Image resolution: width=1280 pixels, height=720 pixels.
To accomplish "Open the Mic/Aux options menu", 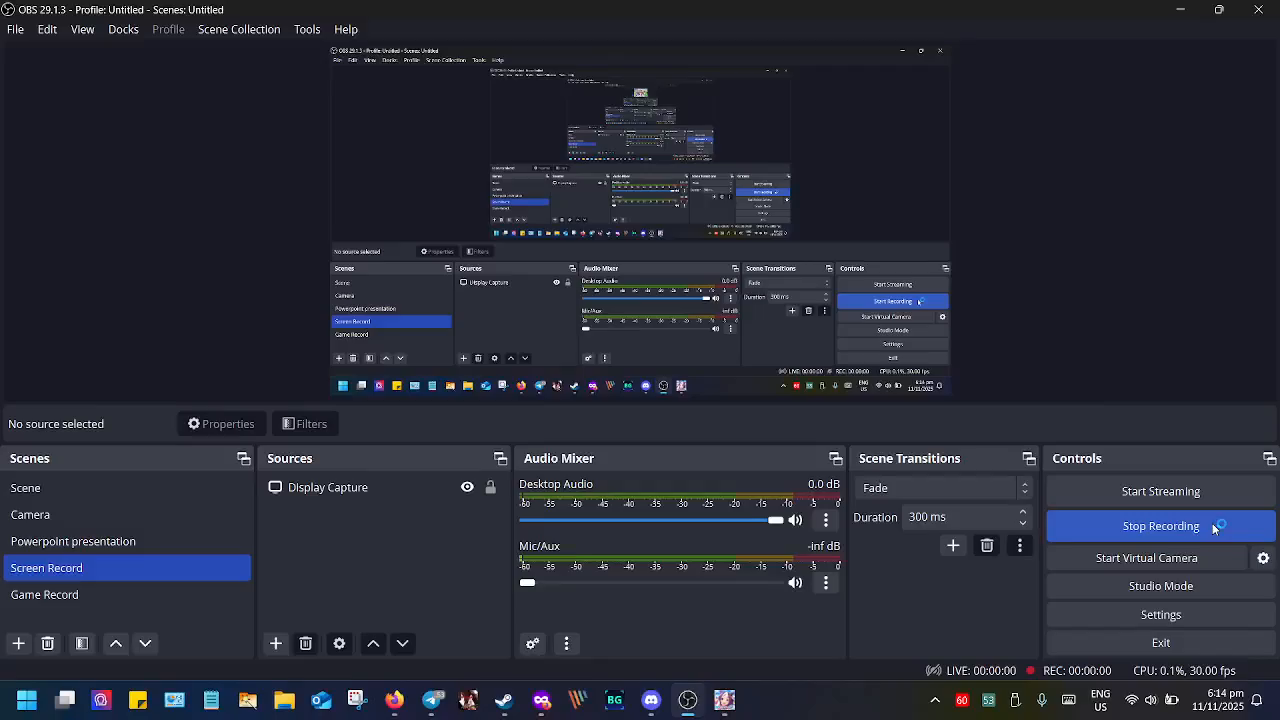I will point(826,583).
